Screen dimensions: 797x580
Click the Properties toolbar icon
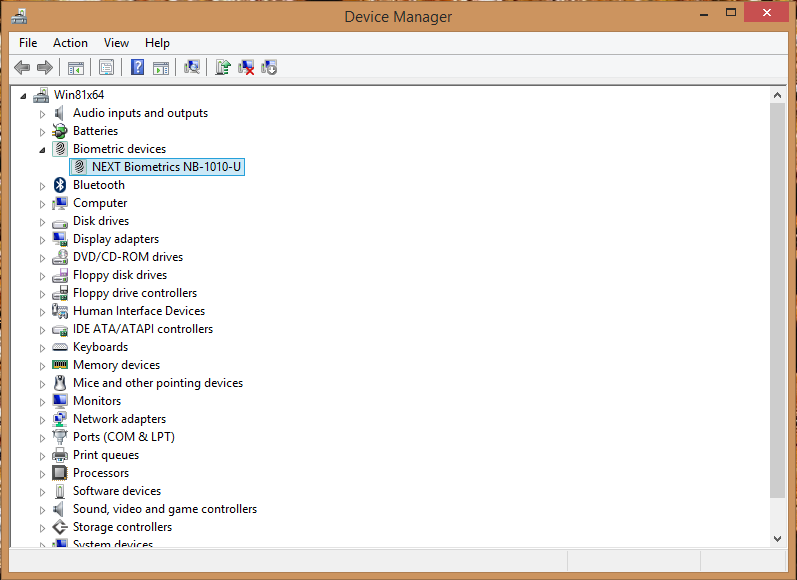coord(106,67)
